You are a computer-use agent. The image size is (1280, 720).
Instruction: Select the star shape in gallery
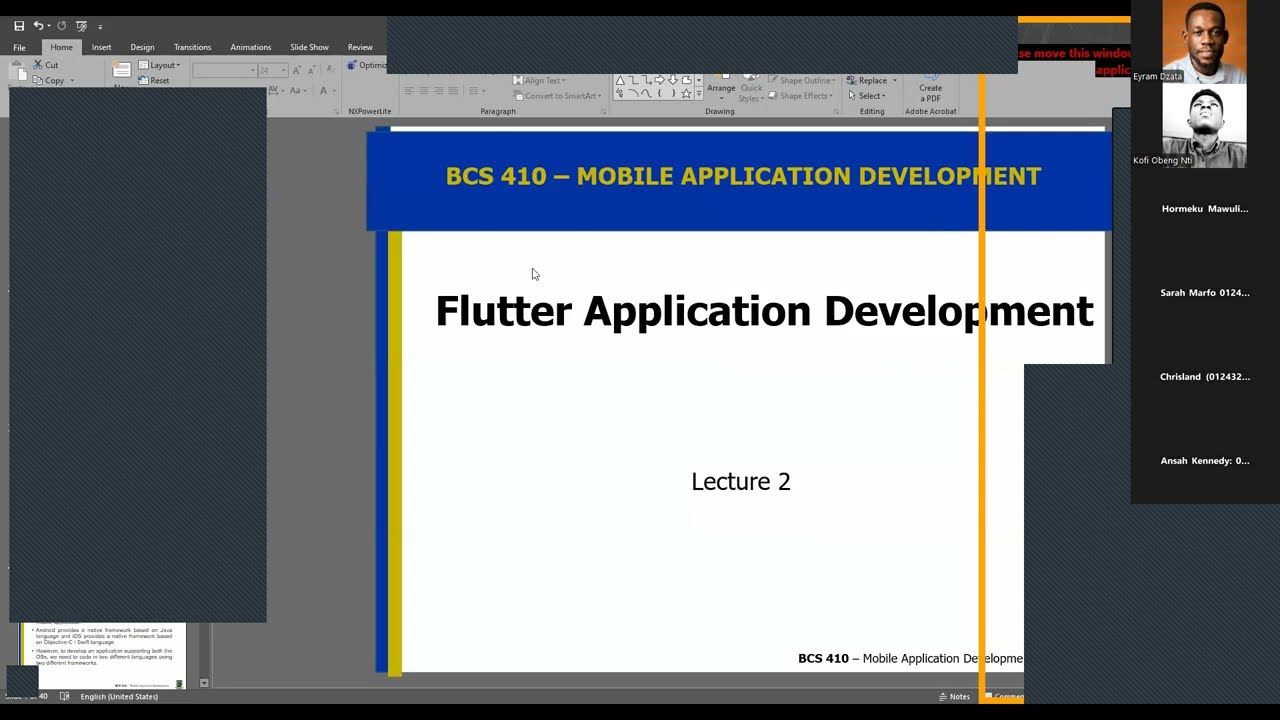coord(685,93)
